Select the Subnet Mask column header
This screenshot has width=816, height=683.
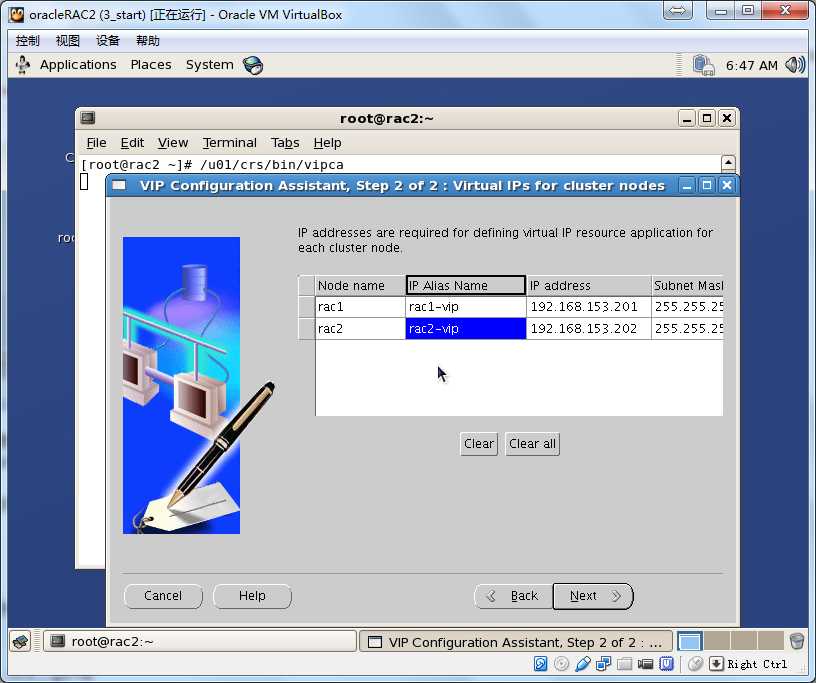(x=687, y=285)
